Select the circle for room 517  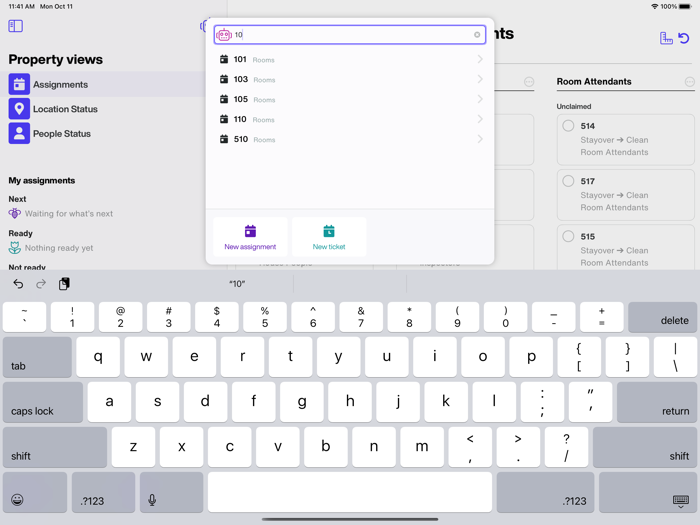[568, 181]
